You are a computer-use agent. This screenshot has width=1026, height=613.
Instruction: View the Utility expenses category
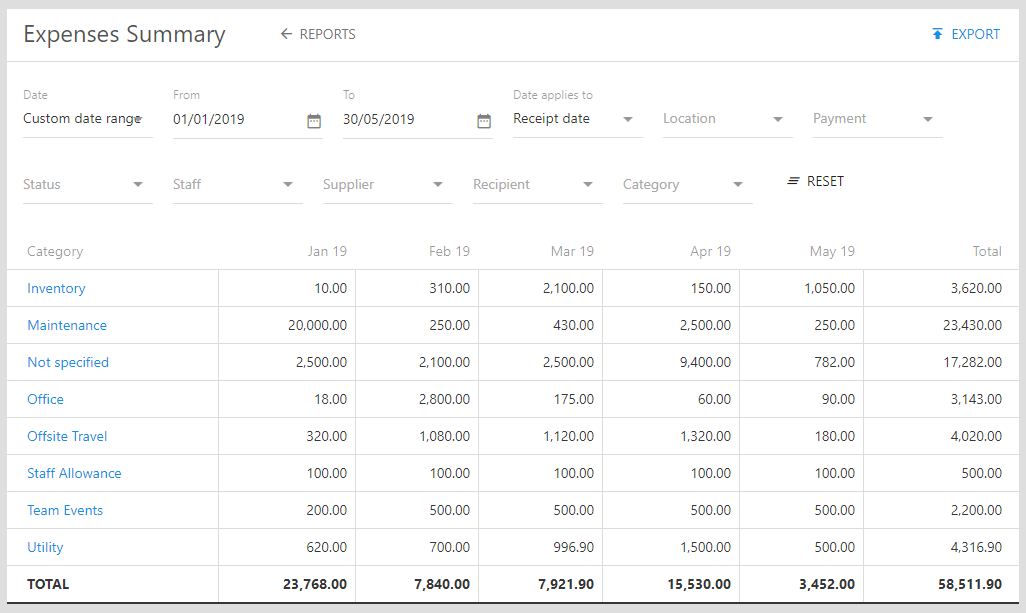[45, 547]
